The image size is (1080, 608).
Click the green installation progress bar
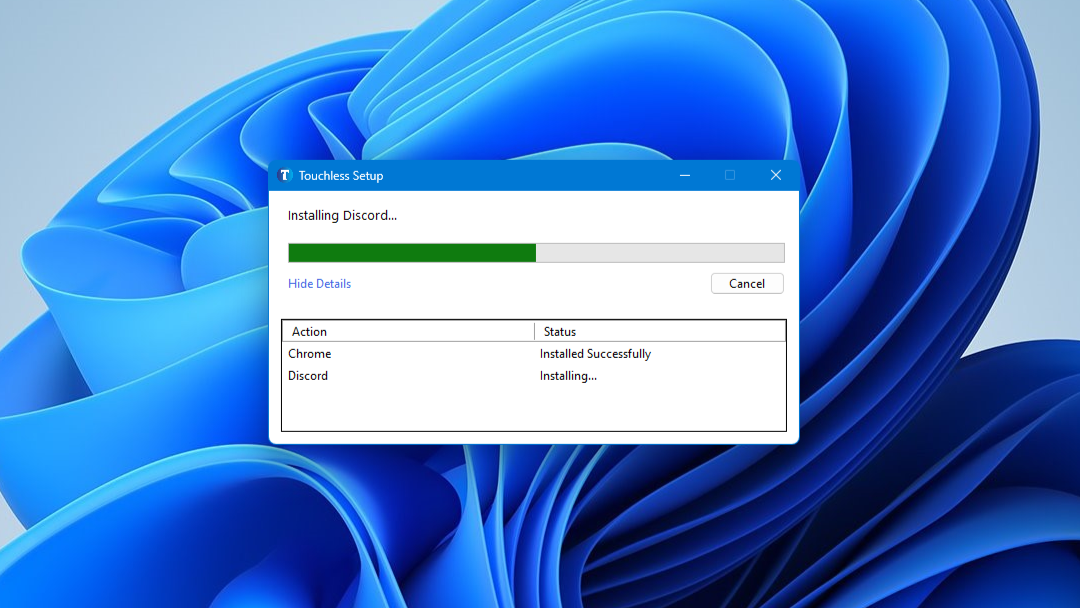[536, 253]
